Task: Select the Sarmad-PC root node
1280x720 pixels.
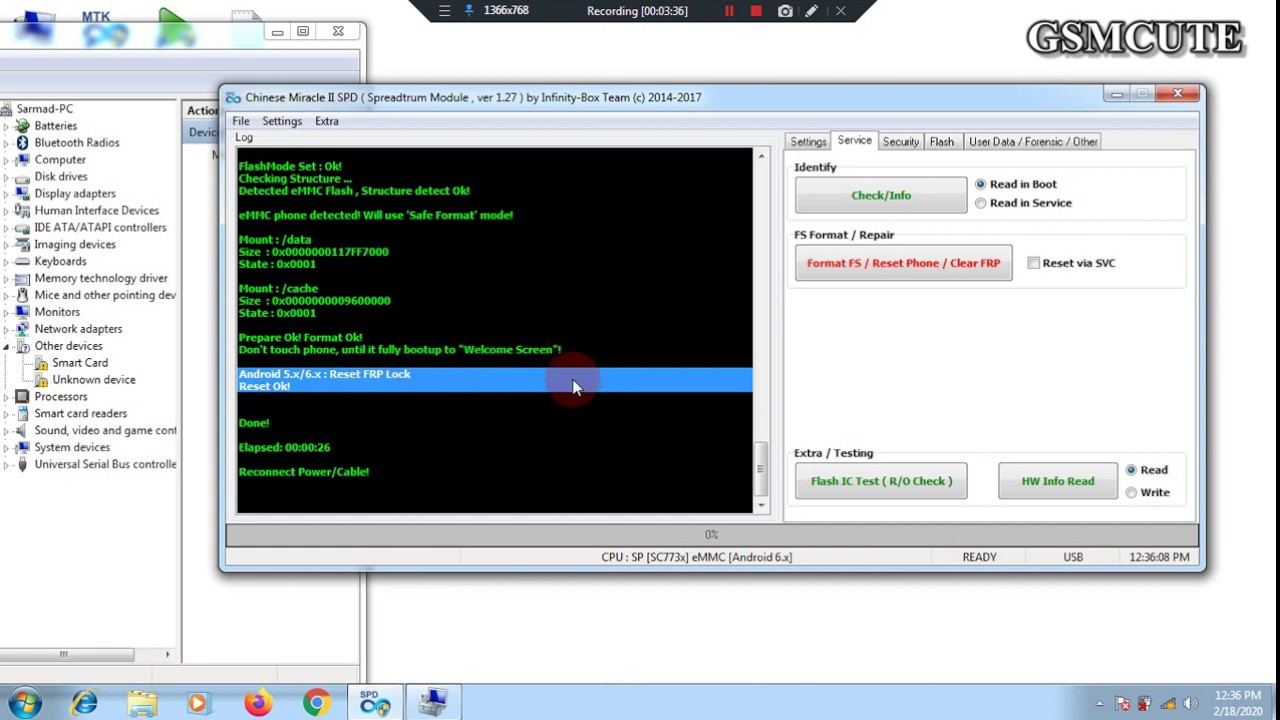Action: tap(45, 109)
